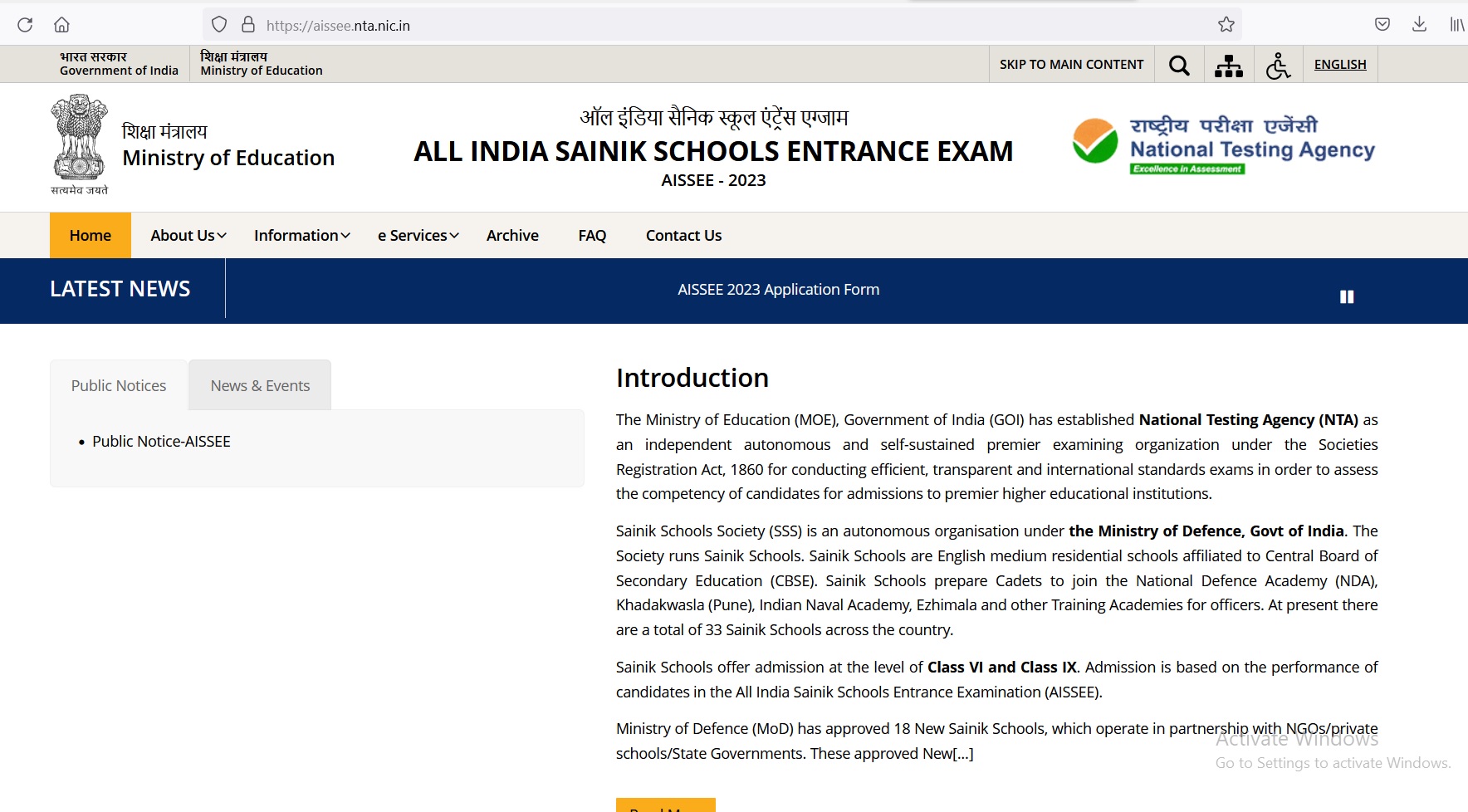Open the Ministry of Education top bar link

click(x=262, y=64)
